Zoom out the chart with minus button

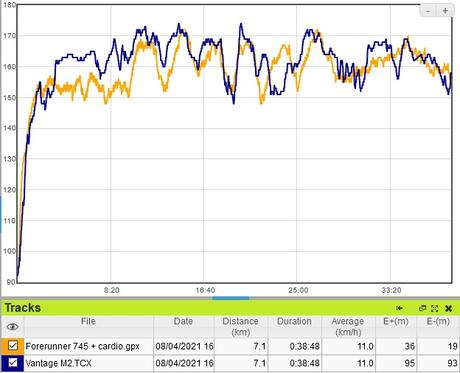[x=428, y=11]
